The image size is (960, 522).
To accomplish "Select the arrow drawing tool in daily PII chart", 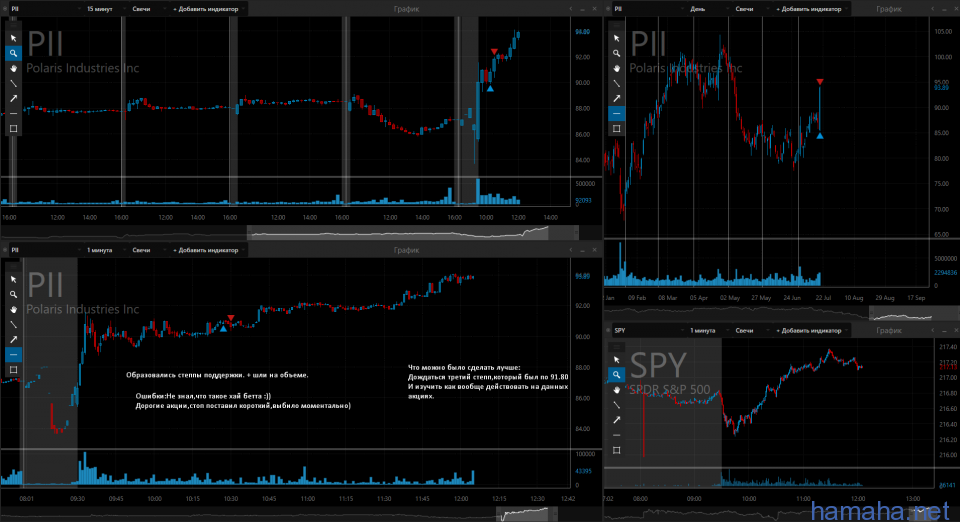I will tap(617, 98).
